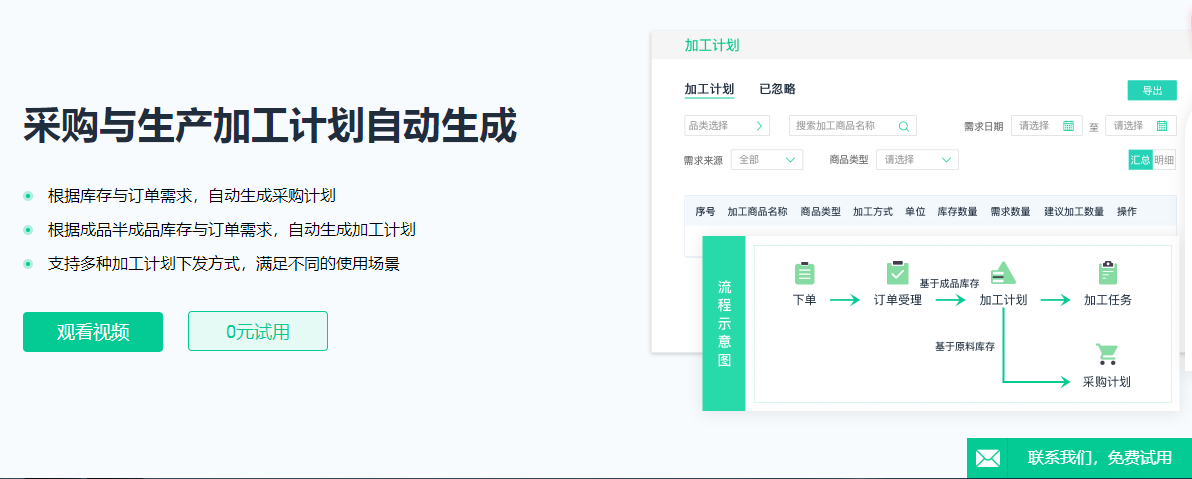The width and height of the screenshot is (1192, 479).
Task: Click the 搜索加工商品名称 search field
Action: (853, 125)
